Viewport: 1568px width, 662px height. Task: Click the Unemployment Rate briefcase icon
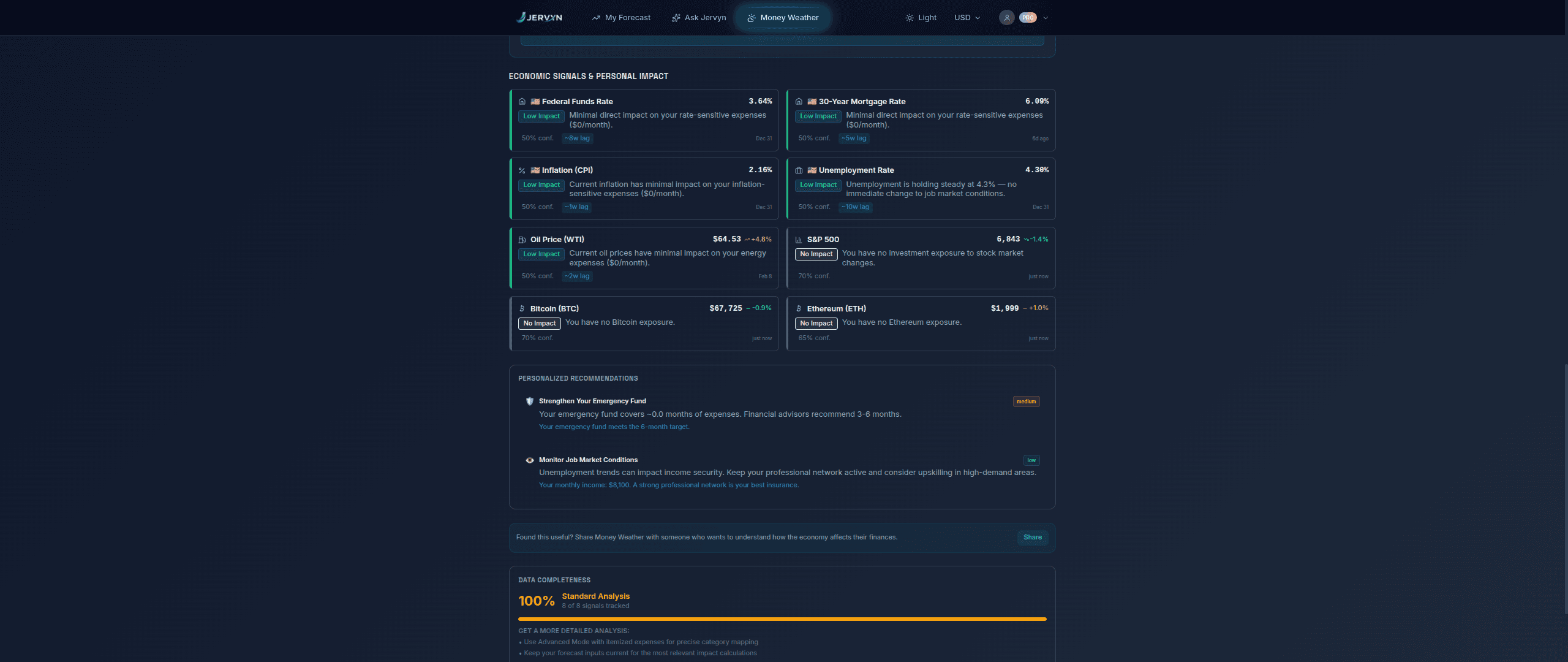point(799,170)
